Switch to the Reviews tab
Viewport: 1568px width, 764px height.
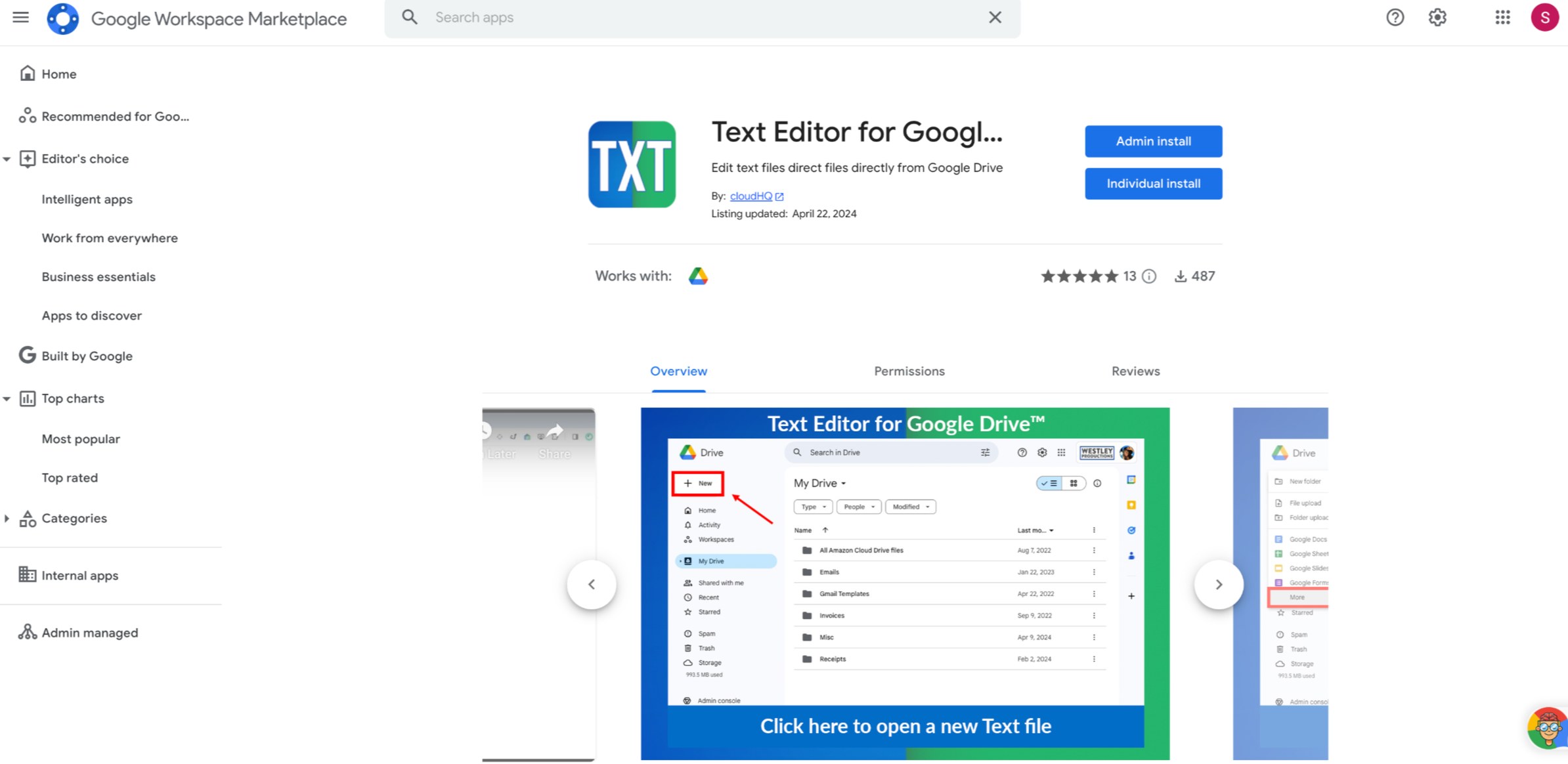point(1135,371)
